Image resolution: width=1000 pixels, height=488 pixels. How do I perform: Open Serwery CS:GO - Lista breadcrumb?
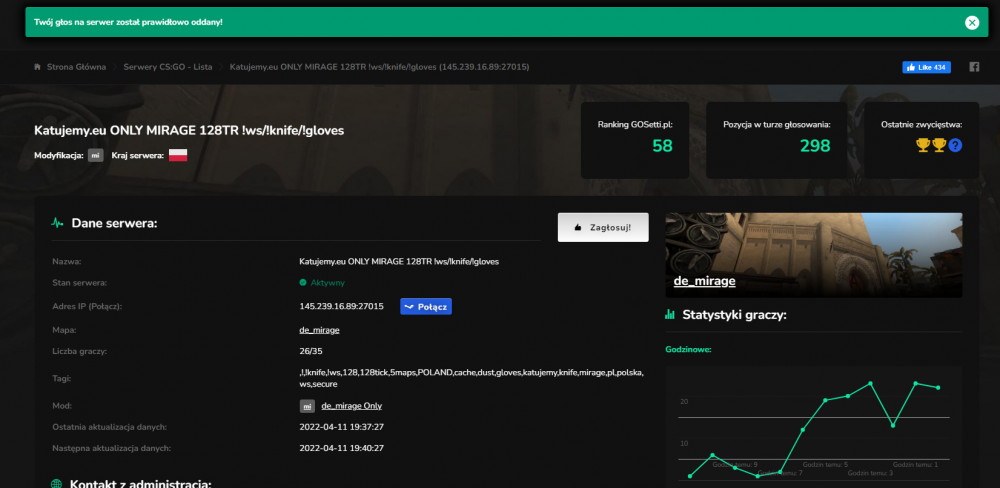pyautogui.click(x=168, y=67)
